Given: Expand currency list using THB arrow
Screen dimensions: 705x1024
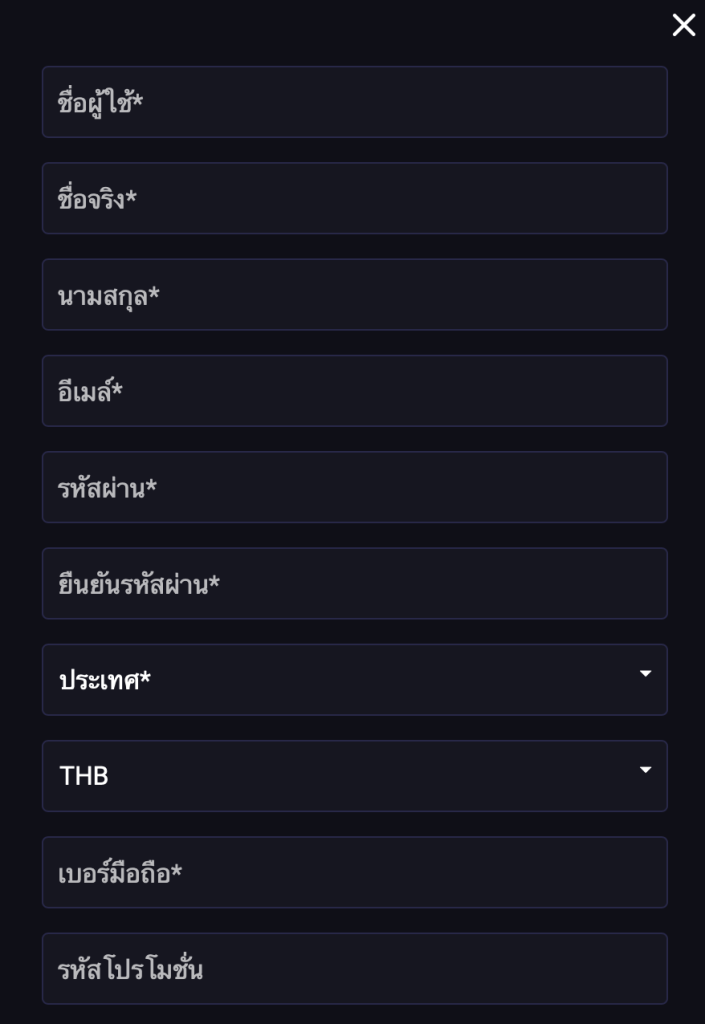Looking at the screenshot, I should point(645,770).
